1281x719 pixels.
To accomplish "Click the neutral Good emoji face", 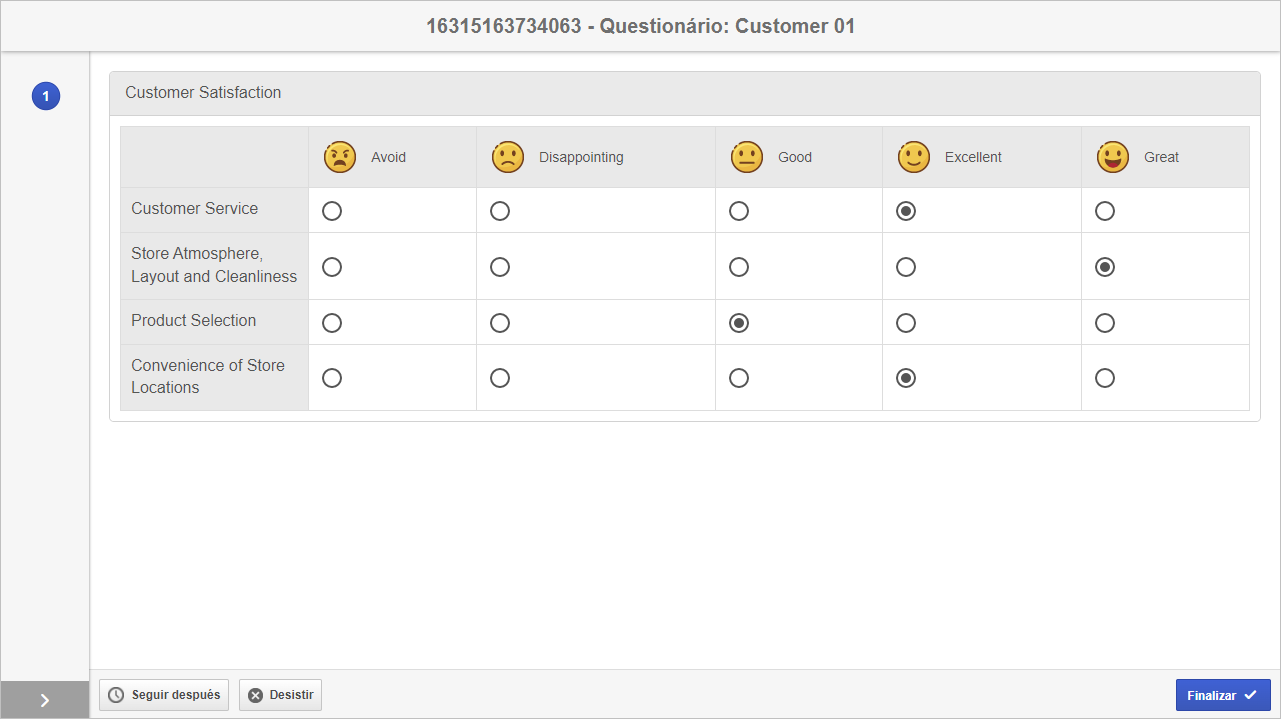I will (747, 157).
